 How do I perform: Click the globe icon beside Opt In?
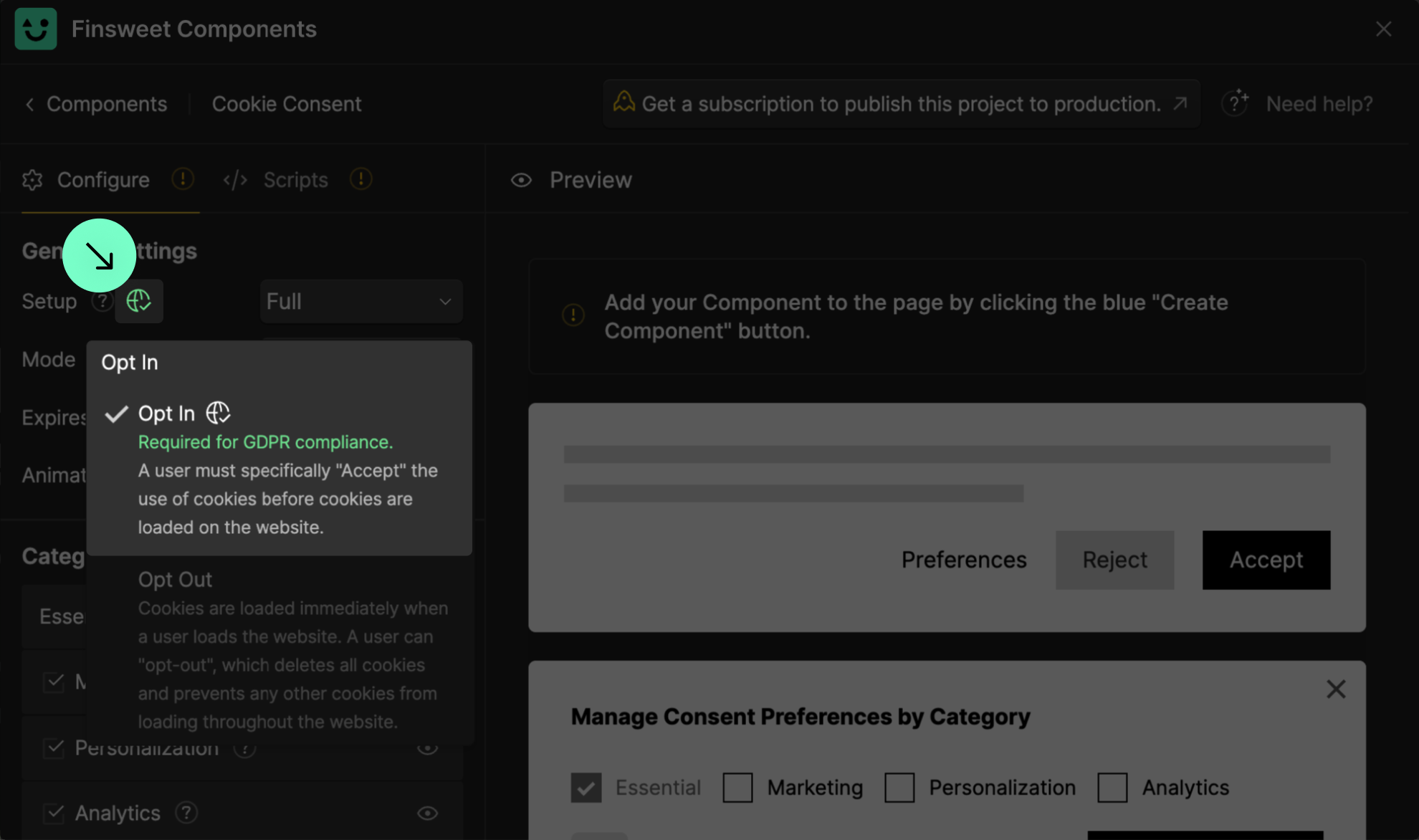(218, 413)
